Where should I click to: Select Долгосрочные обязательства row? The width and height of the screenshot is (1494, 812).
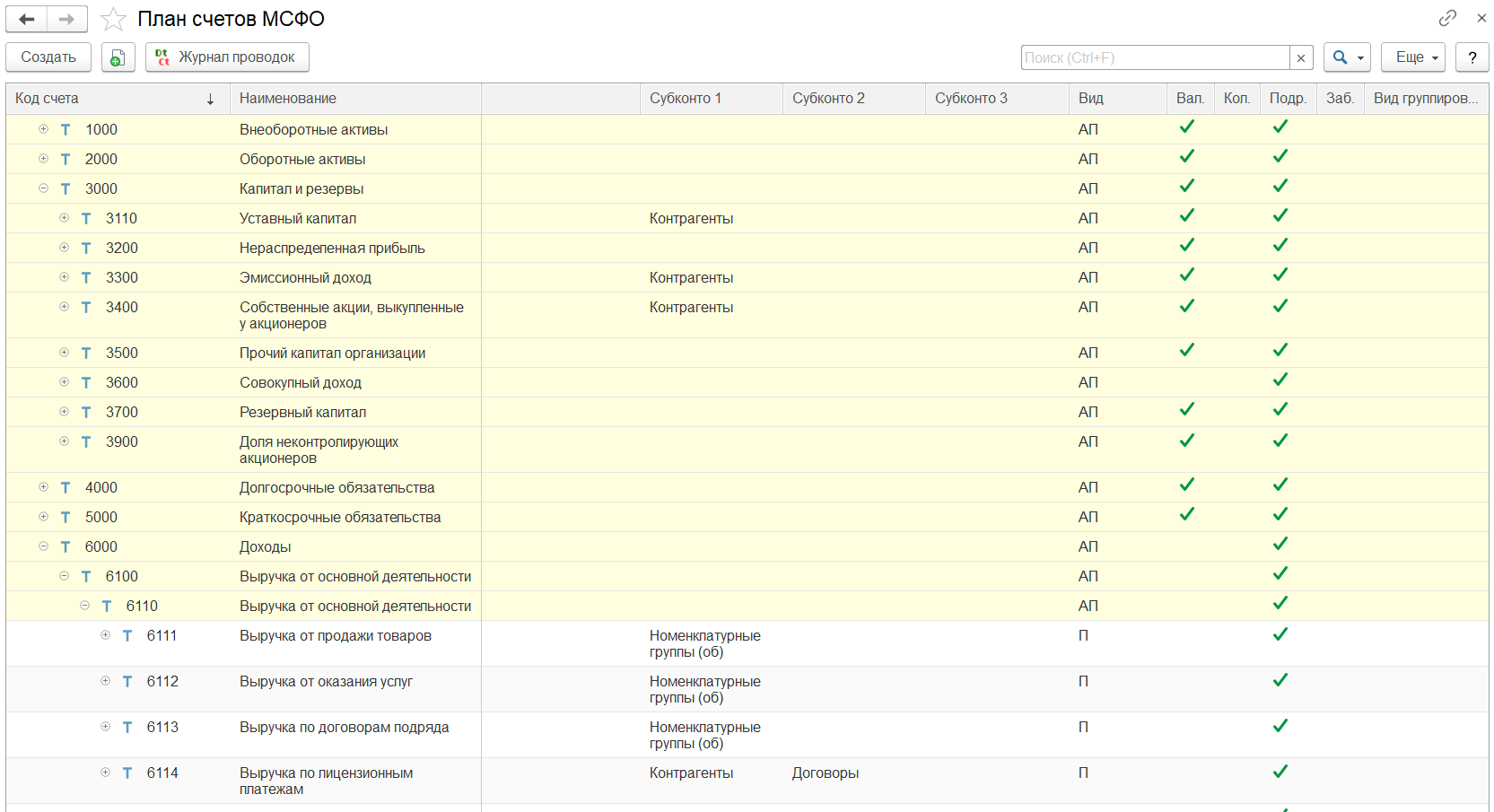747,487
